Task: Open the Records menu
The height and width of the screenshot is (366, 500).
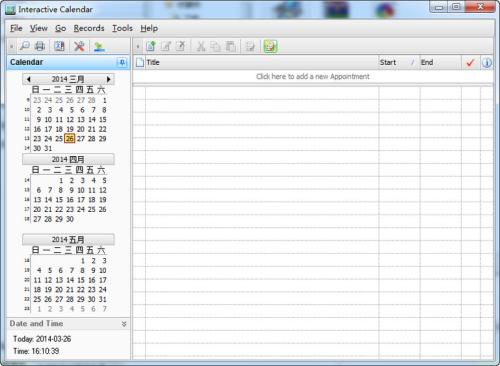Action: (x=89, y=28)
